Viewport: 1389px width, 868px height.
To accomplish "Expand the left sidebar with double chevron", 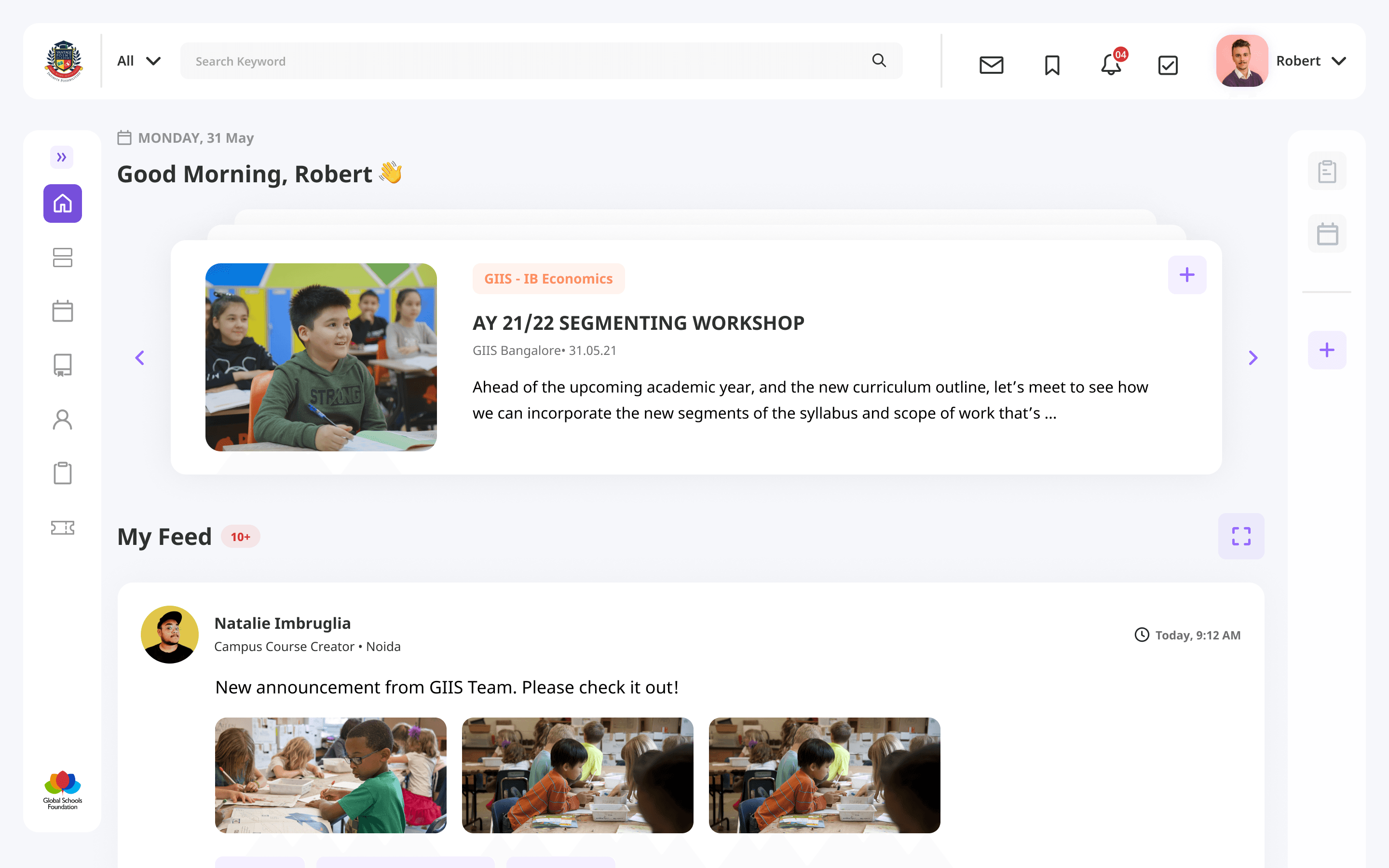I will 61,157.
